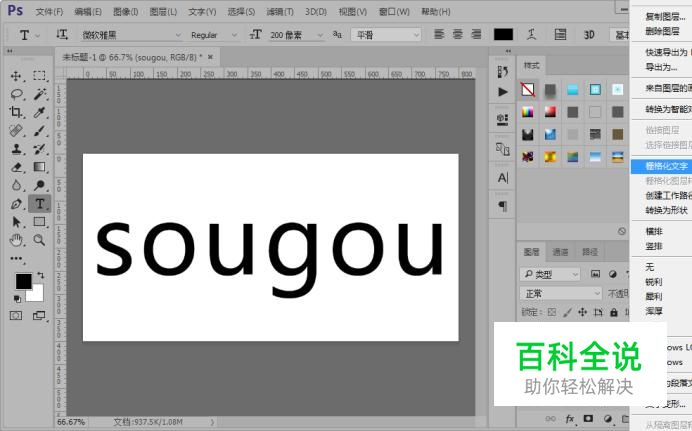Select the Rectangle shape tool
The width and height of the screenshot is (692, 431).
point(39,222)
